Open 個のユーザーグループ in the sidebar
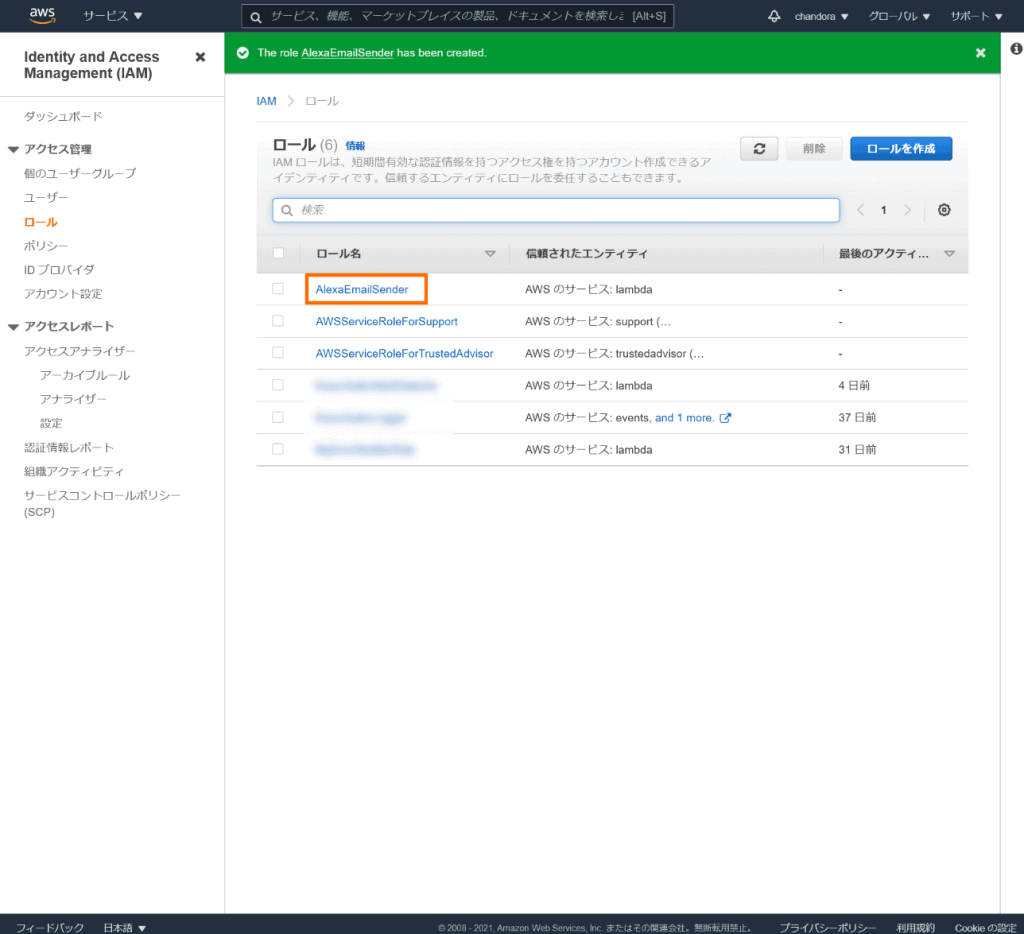Screen dimensions: 1024x934 coord(80,173)
